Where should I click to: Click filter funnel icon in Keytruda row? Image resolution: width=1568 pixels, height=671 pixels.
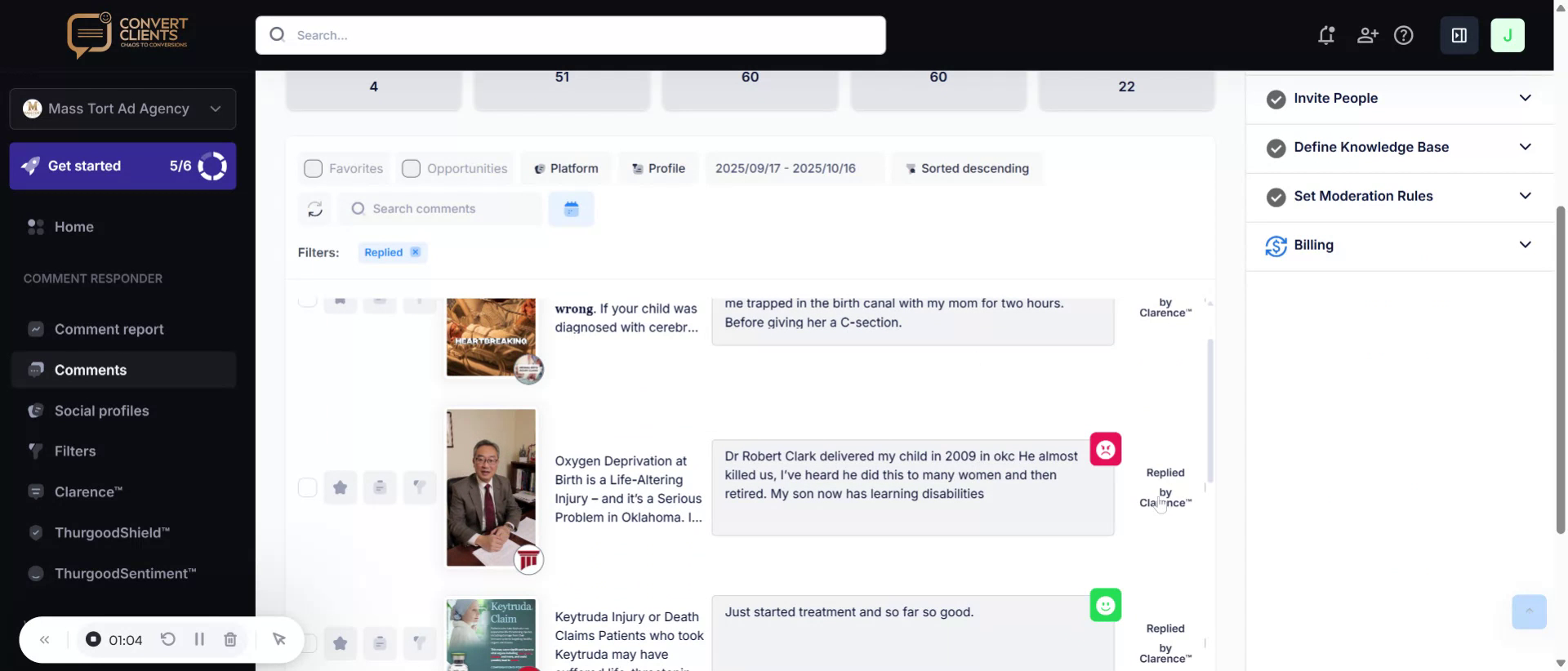(x=419, y=643)
